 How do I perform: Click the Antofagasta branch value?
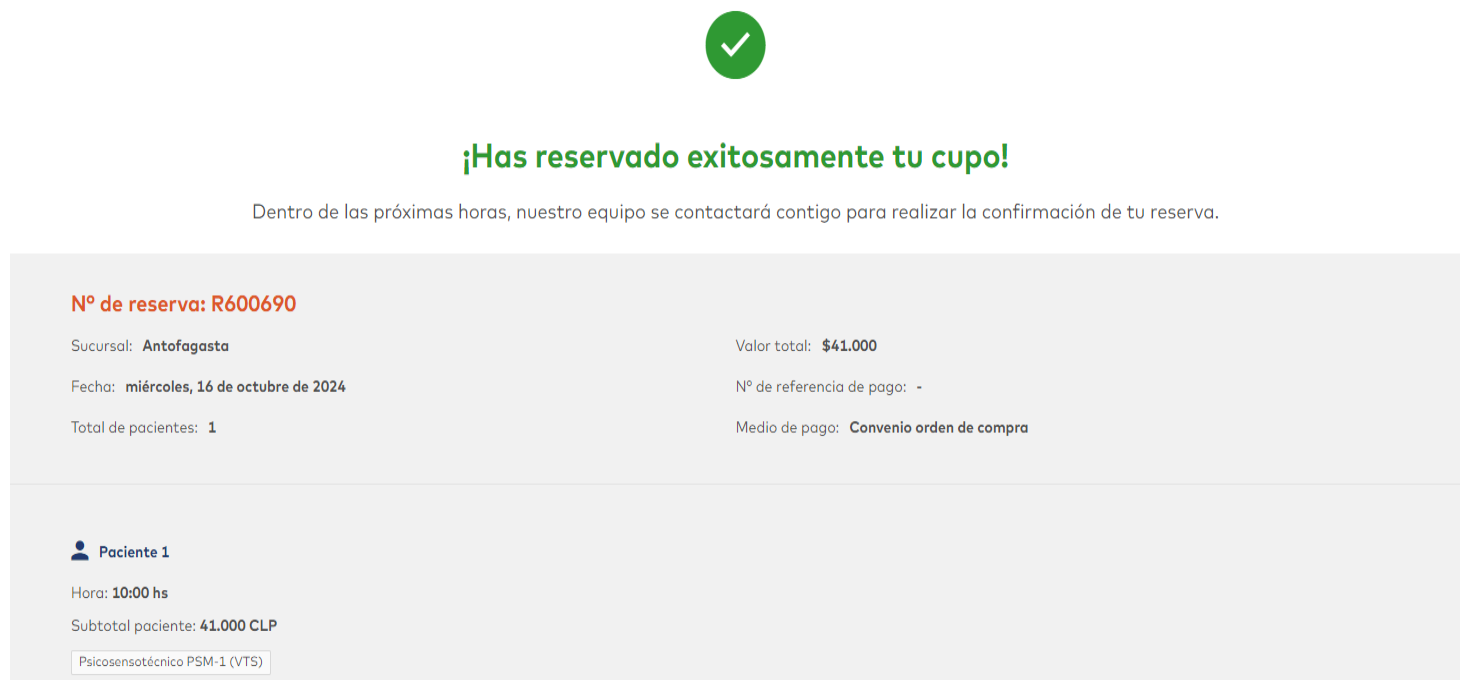(186, 346)
